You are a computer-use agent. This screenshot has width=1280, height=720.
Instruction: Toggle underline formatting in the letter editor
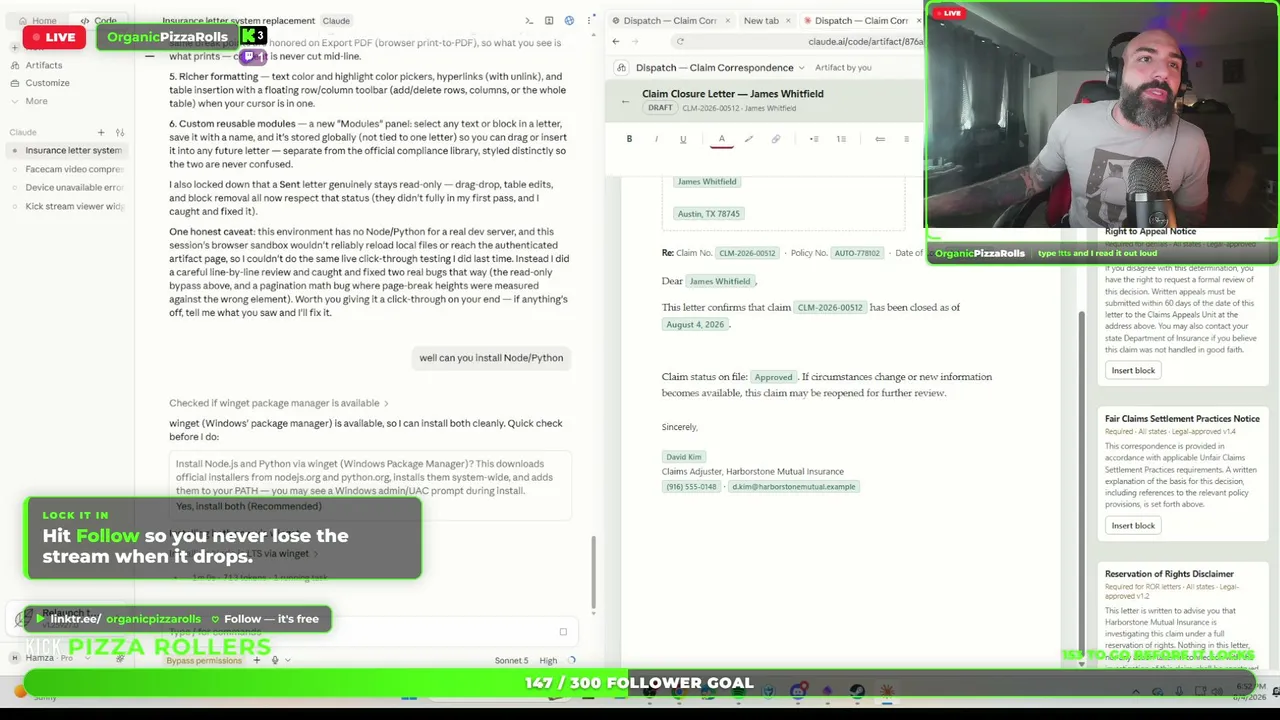(x=683, y=139)
